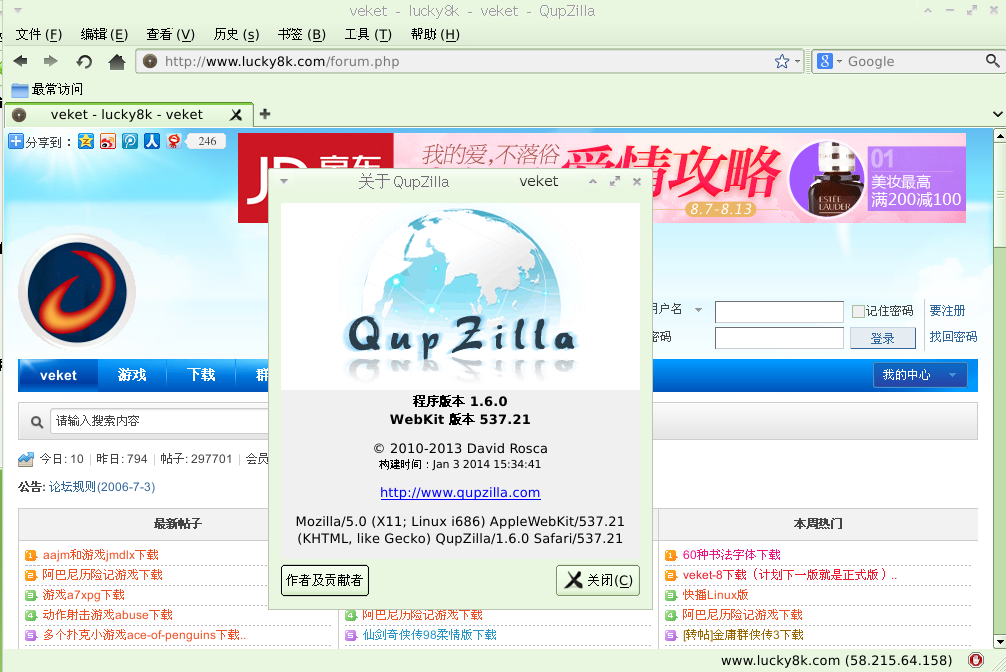Click the 登录 login button

[883, 338]
